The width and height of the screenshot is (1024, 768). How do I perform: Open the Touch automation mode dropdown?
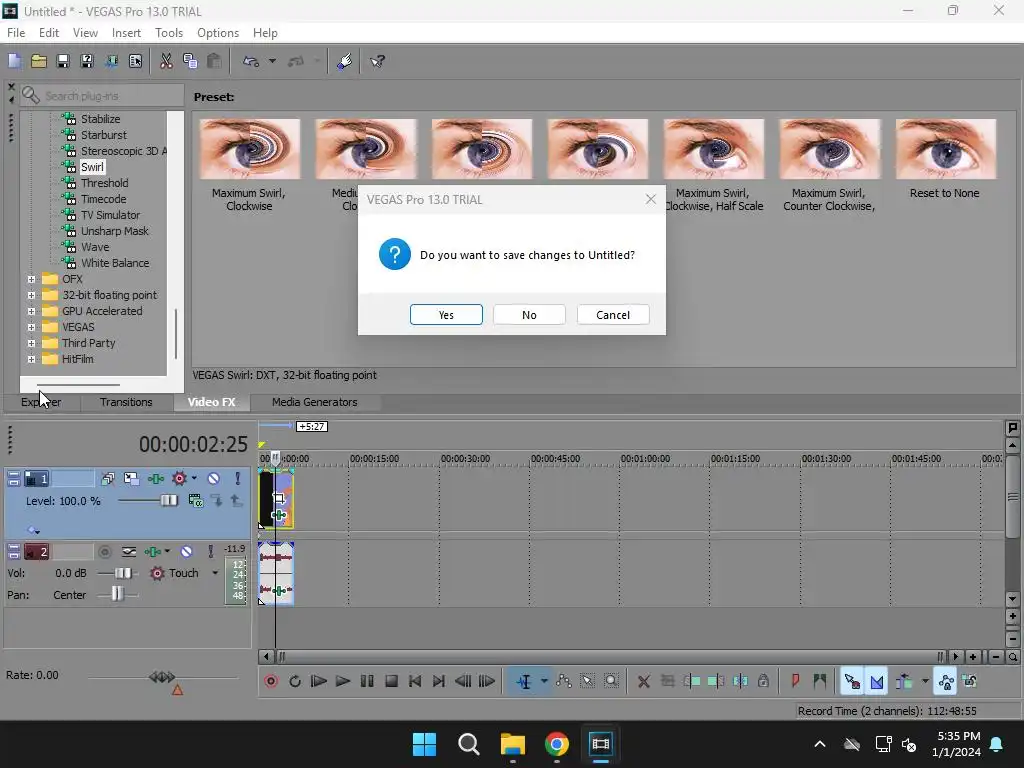[x=215, y=573]
